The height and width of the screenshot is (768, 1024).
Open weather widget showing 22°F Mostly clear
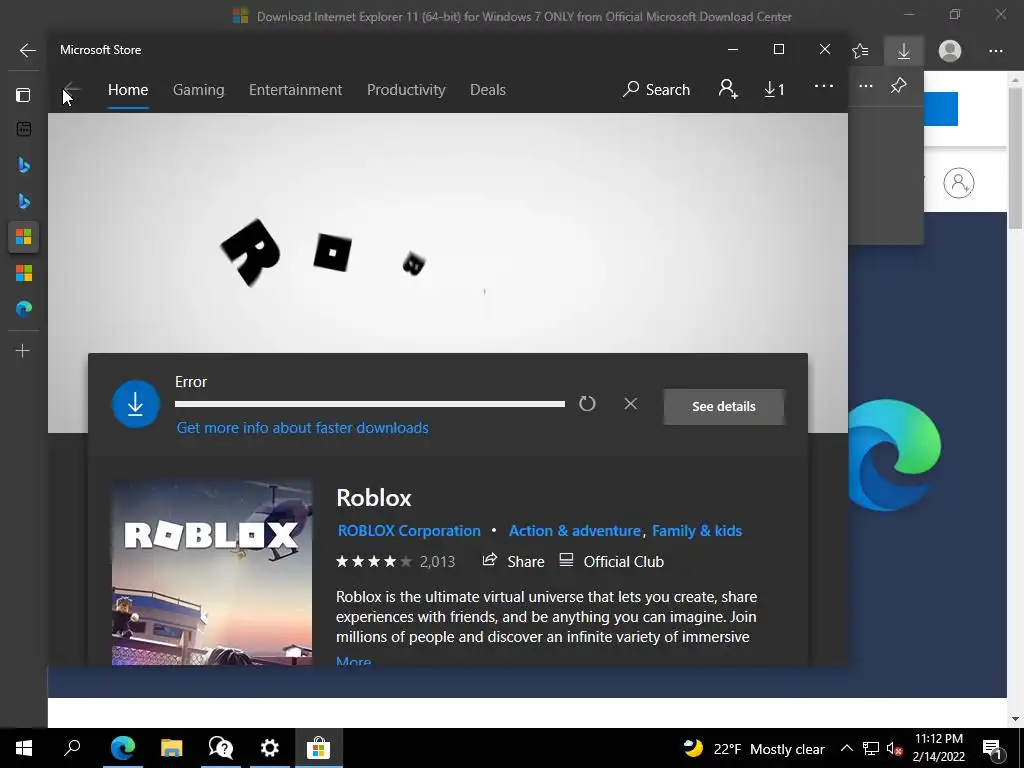pyautogui.click(x=754, y=748)
